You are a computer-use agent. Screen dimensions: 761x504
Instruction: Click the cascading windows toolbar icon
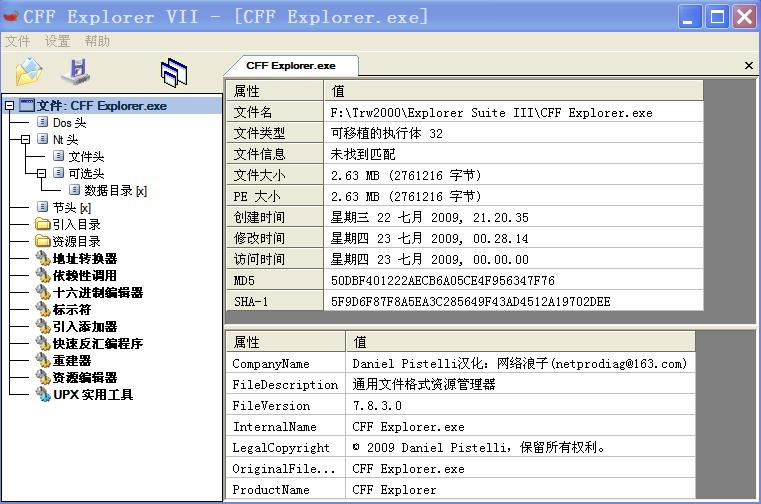click(174, 73)
